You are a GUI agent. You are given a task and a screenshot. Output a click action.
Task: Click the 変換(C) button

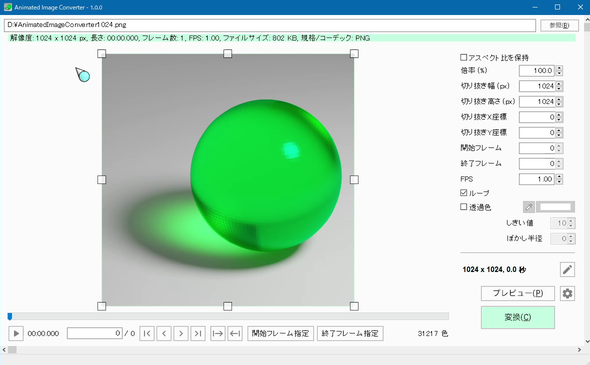tap(518, 317)
